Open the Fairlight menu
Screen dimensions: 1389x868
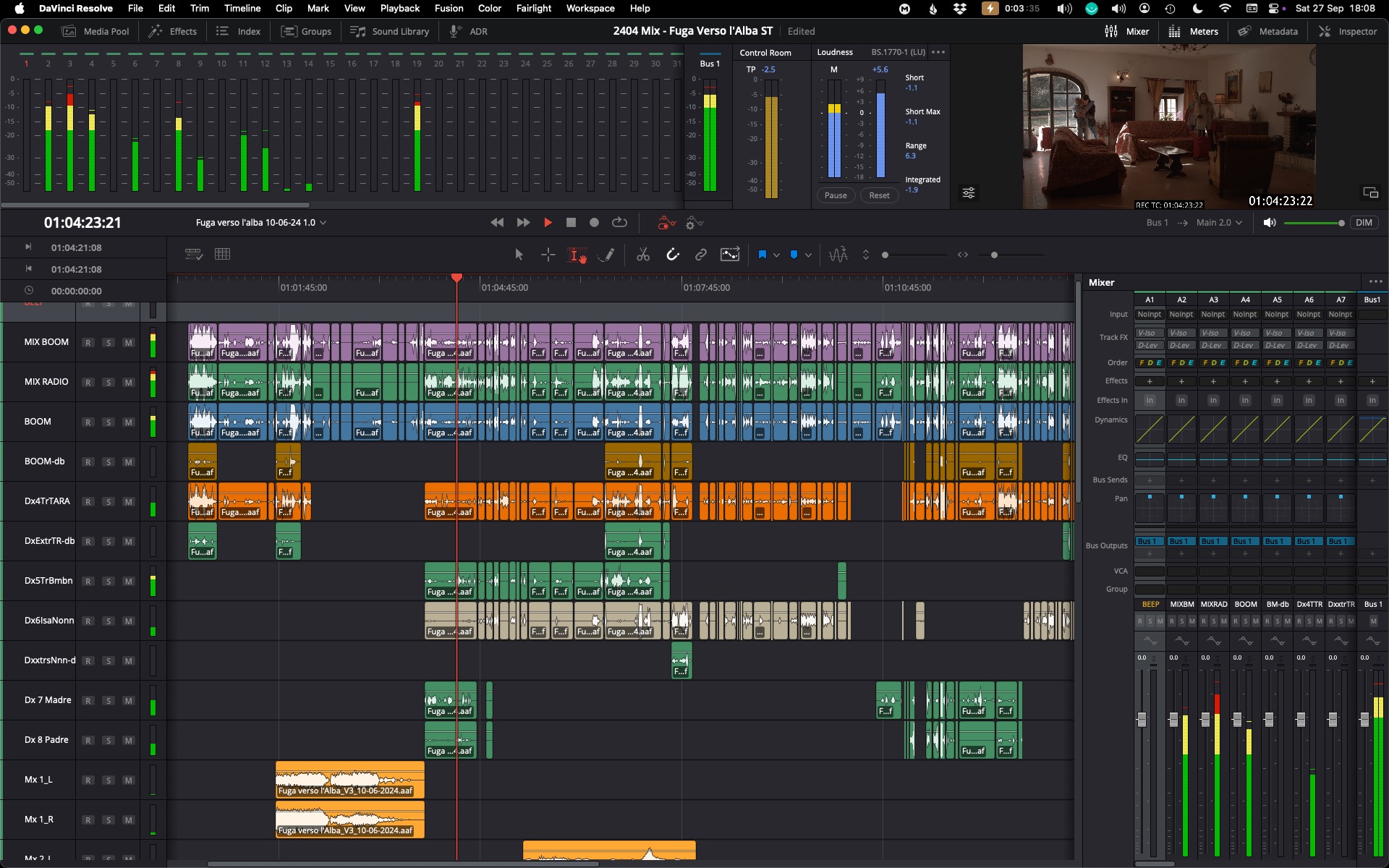pos(533,8)
